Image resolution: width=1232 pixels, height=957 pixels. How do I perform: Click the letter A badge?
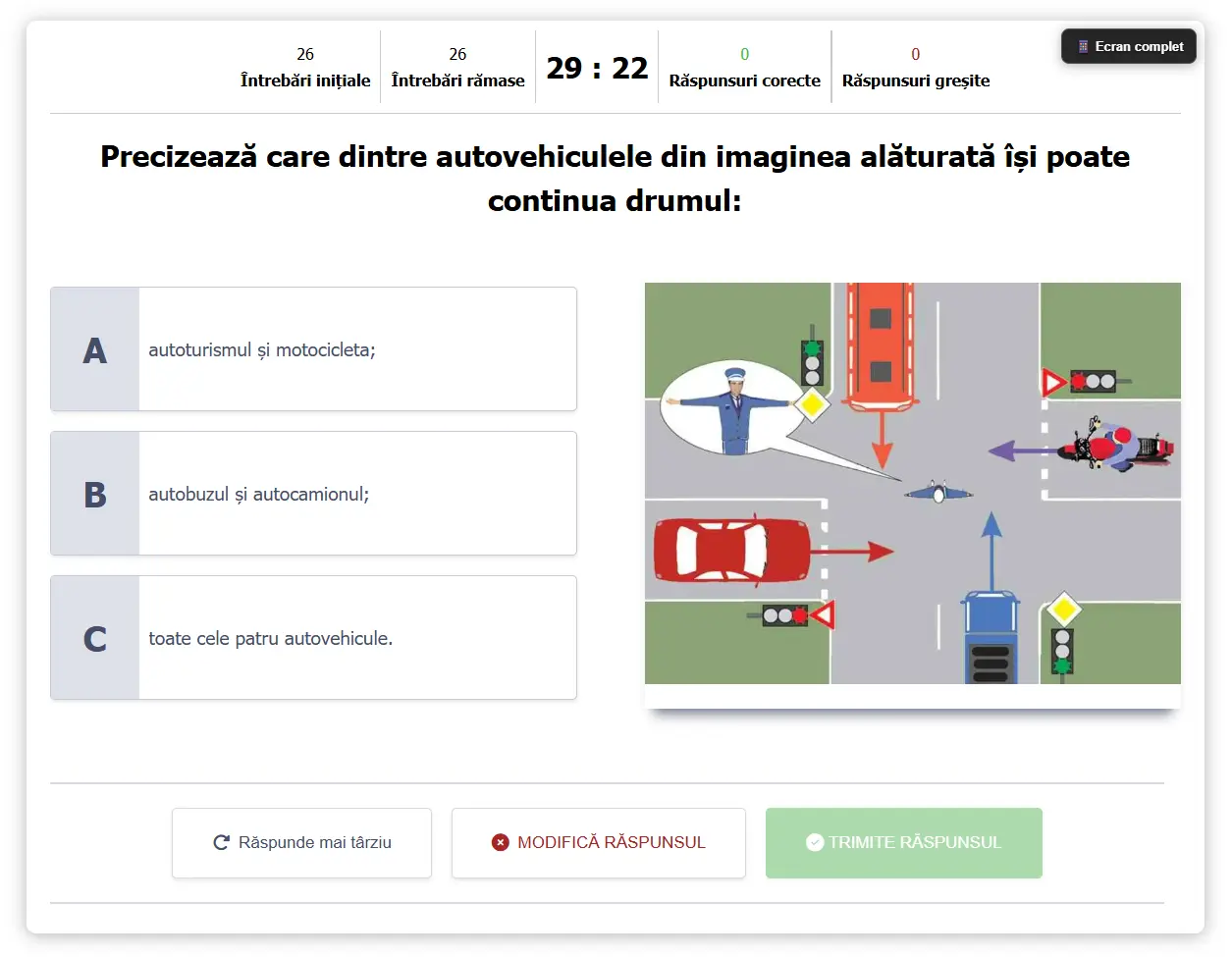click(x=95, y=349)
